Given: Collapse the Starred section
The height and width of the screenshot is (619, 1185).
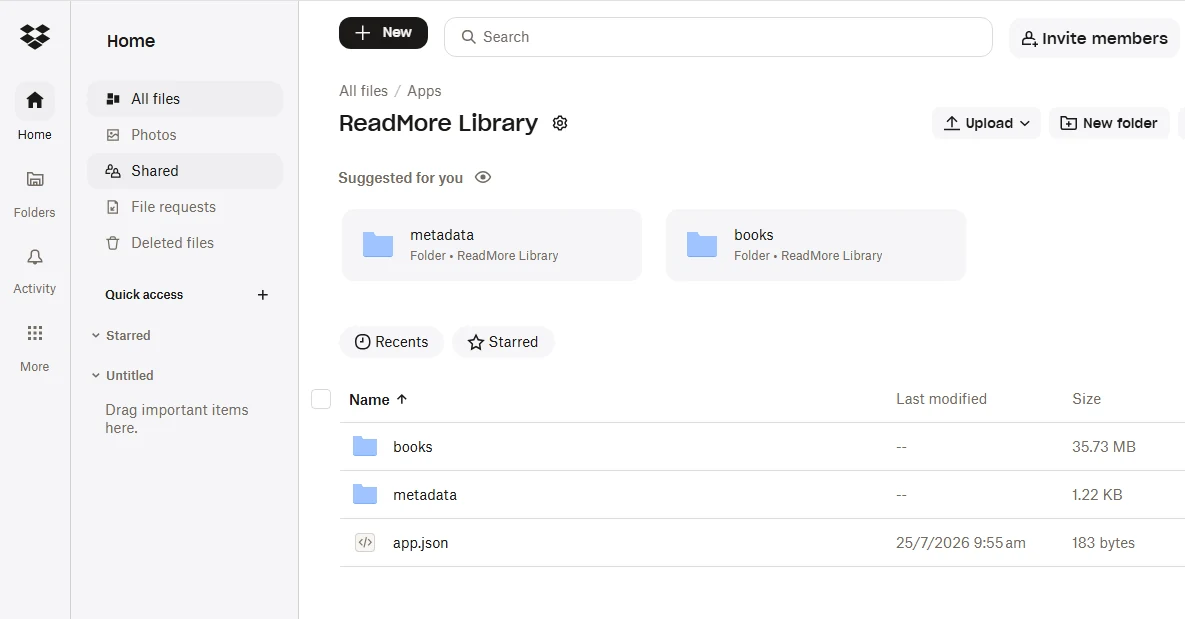Looking at the screenshot, I should pyautogui.click(x=96, y=336).
